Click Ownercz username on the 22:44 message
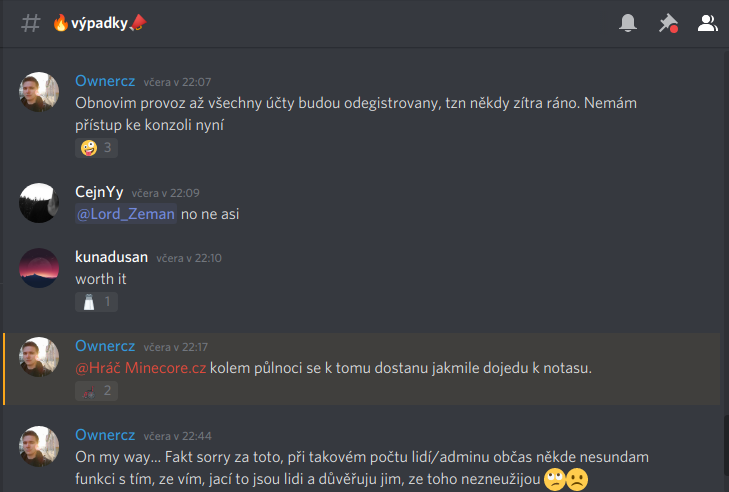Screen dimensions: 729x492 (x=105, y=435)
